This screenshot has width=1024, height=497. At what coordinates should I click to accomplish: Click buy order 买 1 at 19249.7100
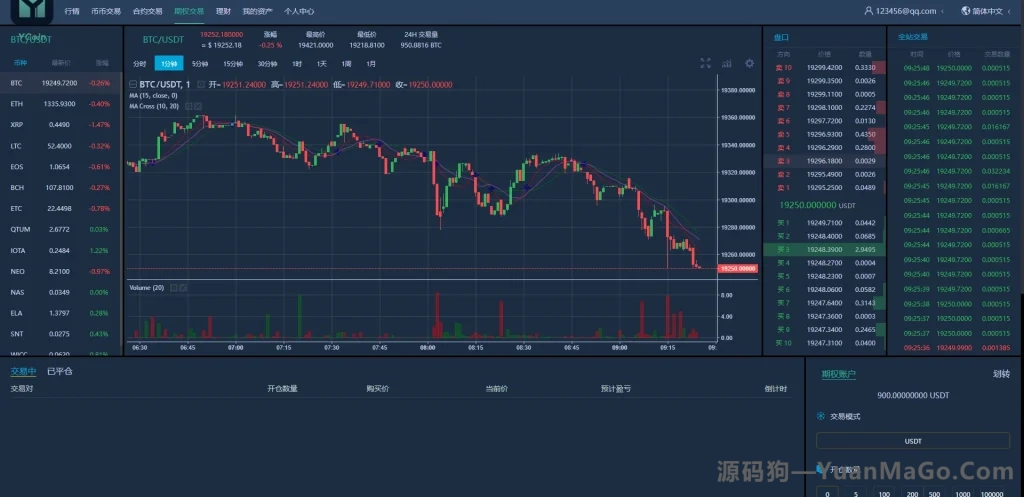tap(824, 223)
